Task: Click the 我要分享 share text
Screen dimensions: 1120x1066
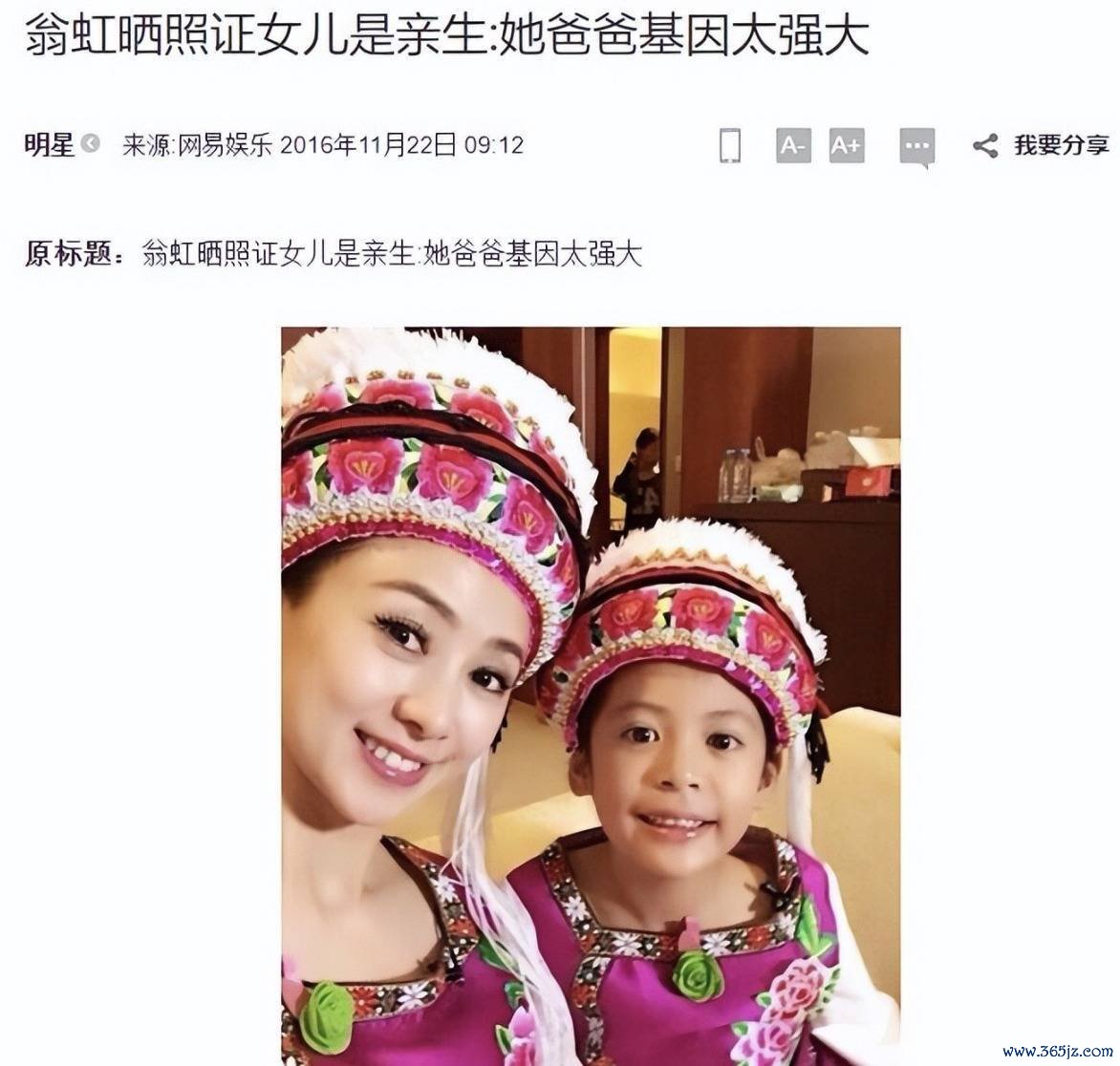Action: tap(1062, 145)
